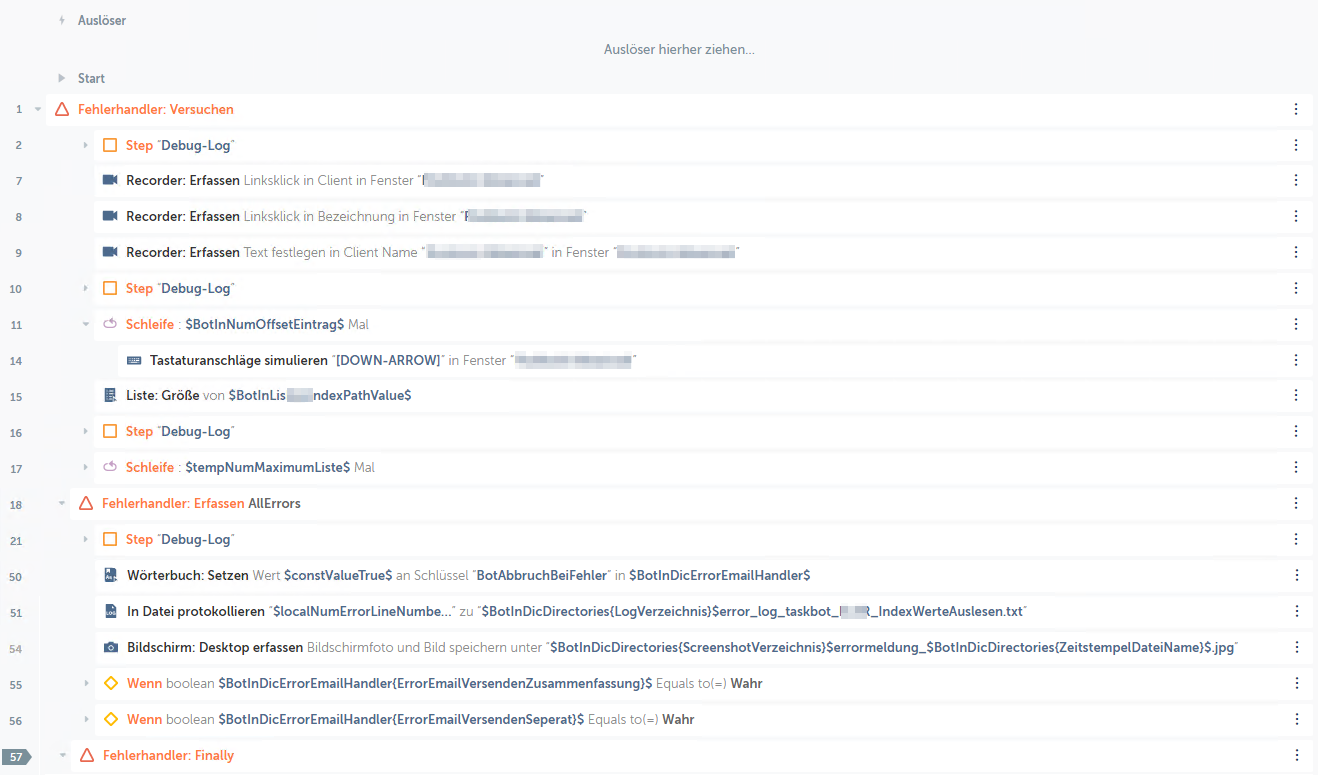Click the diamond icon on line 55

point(111,683)
